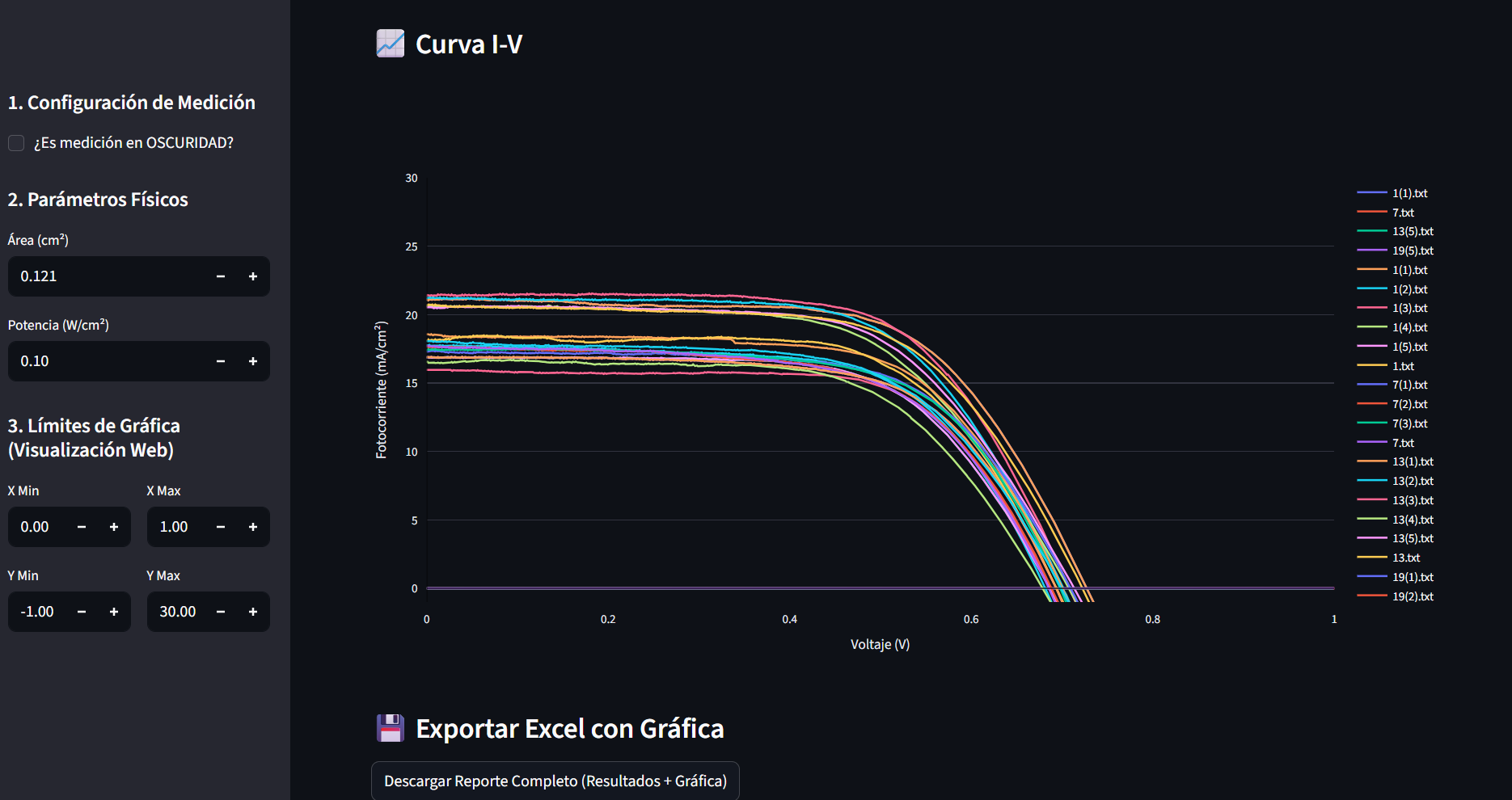Select the Y Max value field
This screenshot has height=800, width=1512.
coord(175,612)
